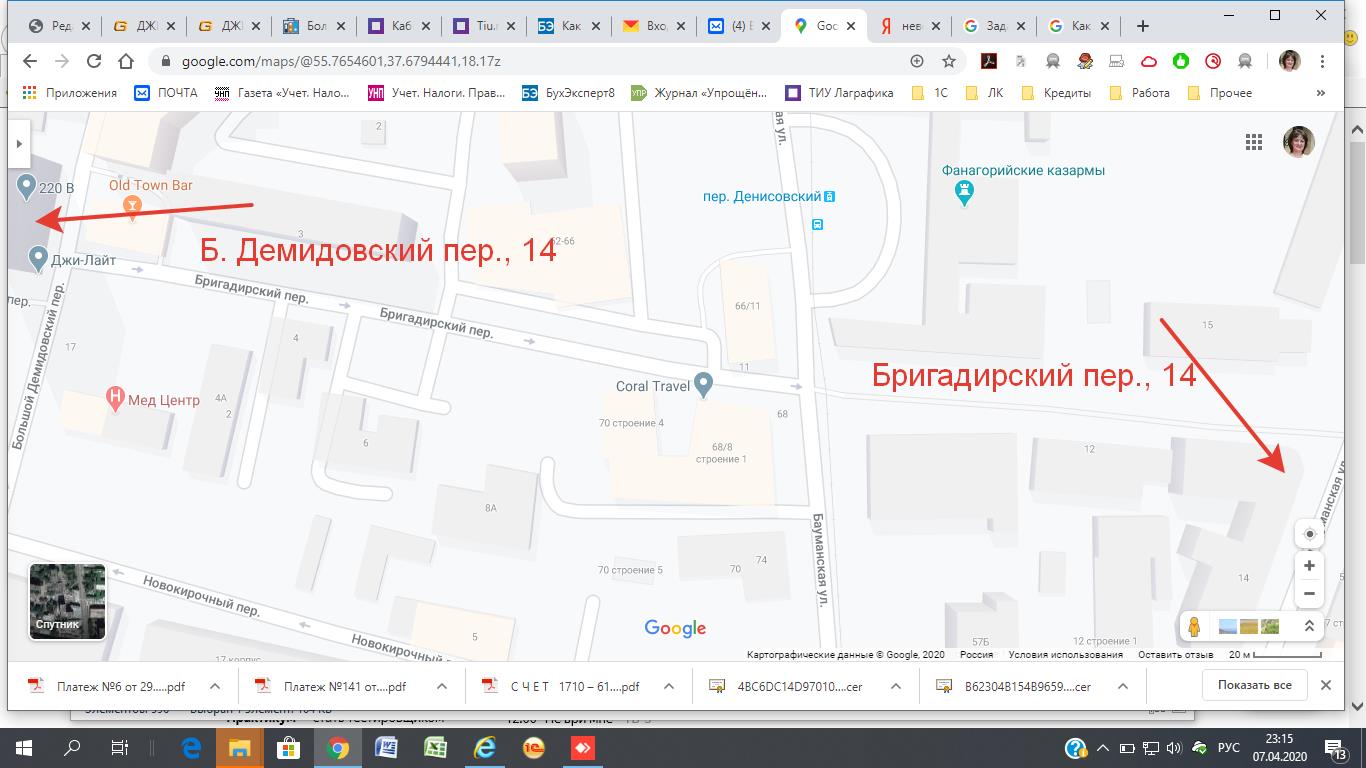Screen dimensions: 1366x768
Task: Open the ЛК bookmarks folder
Action: pyautogui.click(x=984, y=93)
